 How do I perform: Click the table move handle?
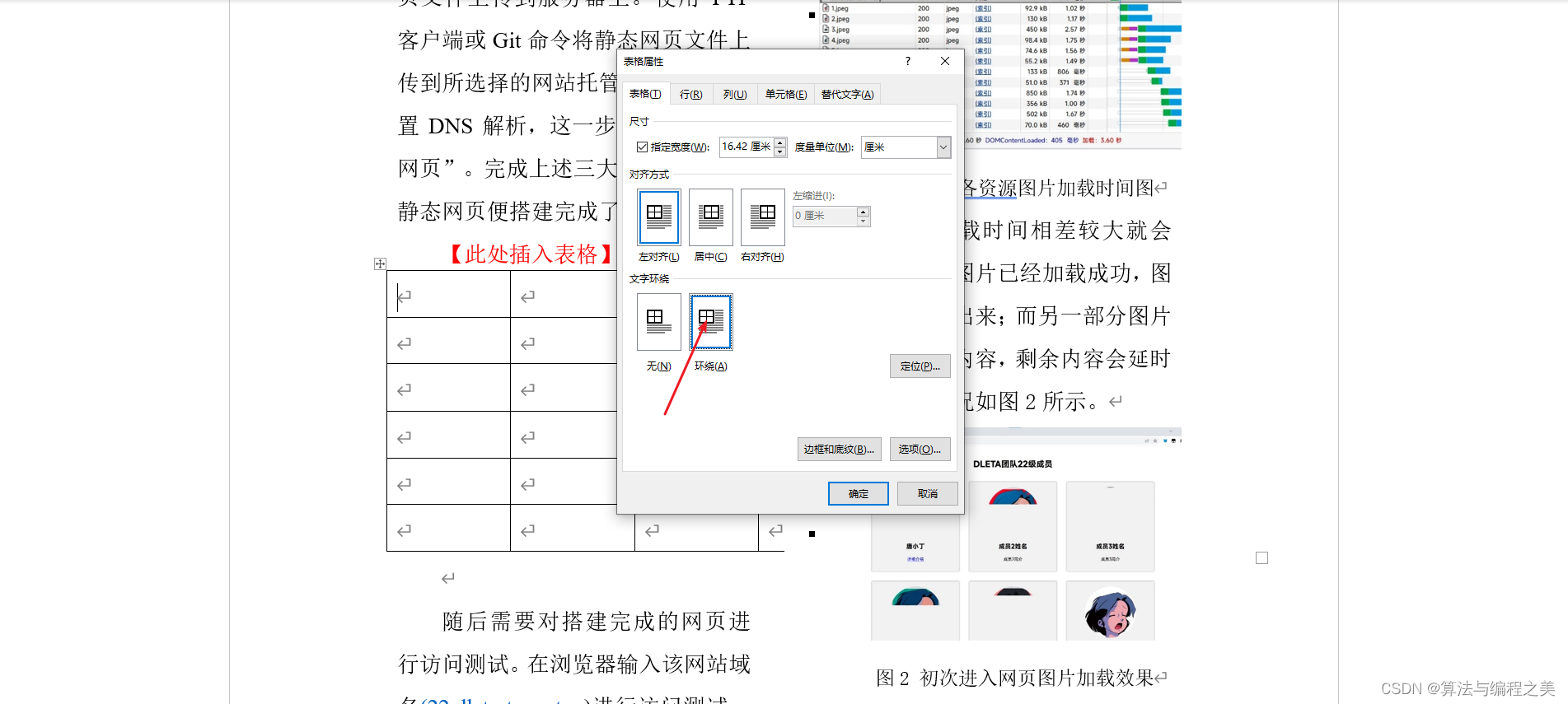(380, 263)
